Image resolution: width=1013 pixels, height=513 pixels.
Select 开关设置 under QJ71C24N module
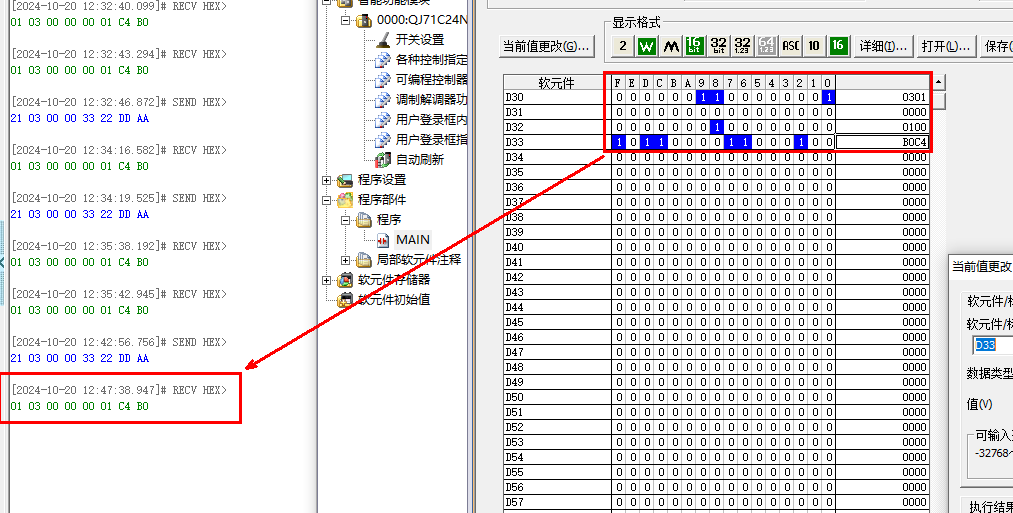coord(419,40)
